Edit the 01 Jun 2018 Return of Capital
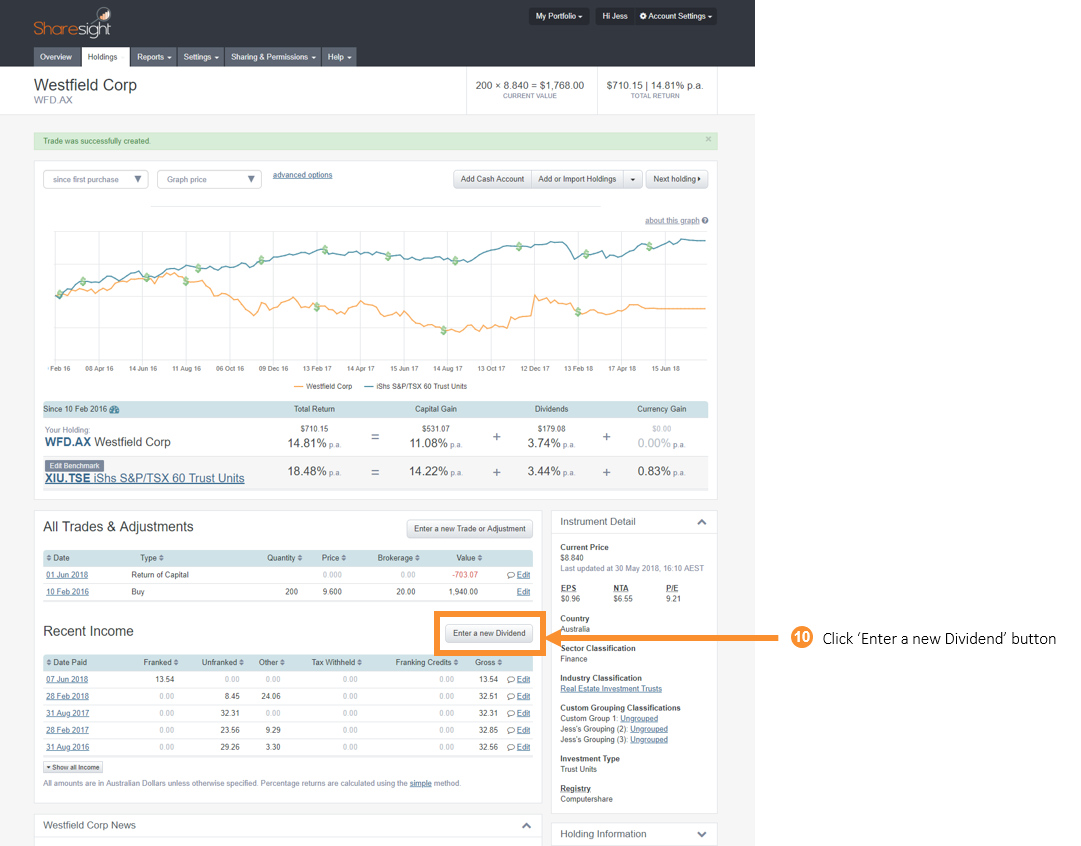Screen dimensions: 1081x846 click(x=523, y=575)
